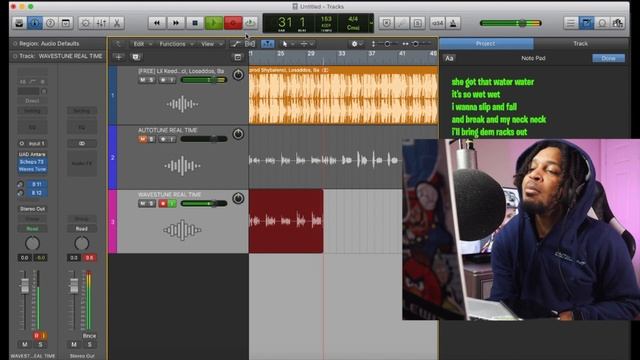Image resolution: width=640 pixels, height=360 pixels.
Task: Open the View menu in Tracks area
Action: pyautogui.click(x=211, y=44)
